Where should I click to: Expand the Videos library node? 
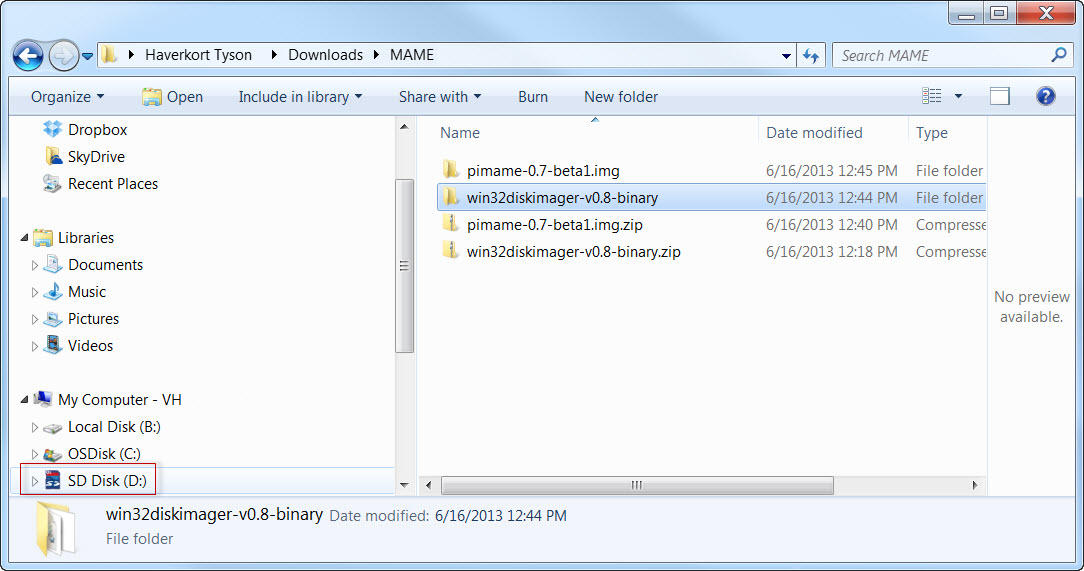click(35, 346)
